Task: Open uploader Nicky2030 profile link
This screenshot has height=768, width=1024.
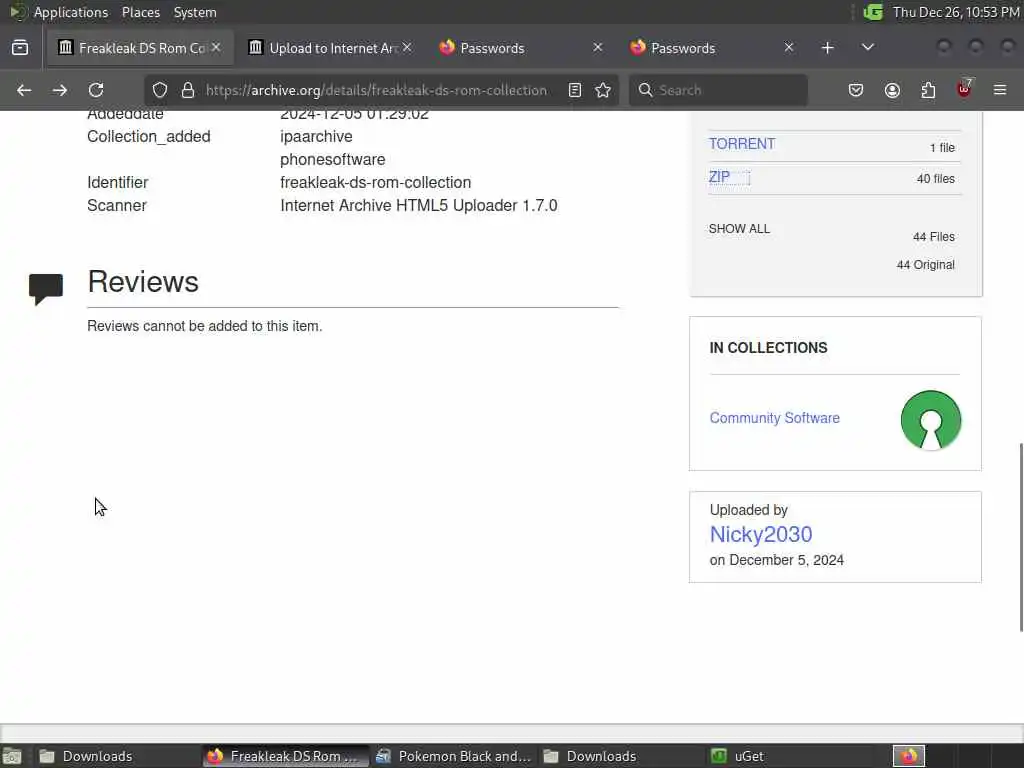Action: (x=761, y=534)
